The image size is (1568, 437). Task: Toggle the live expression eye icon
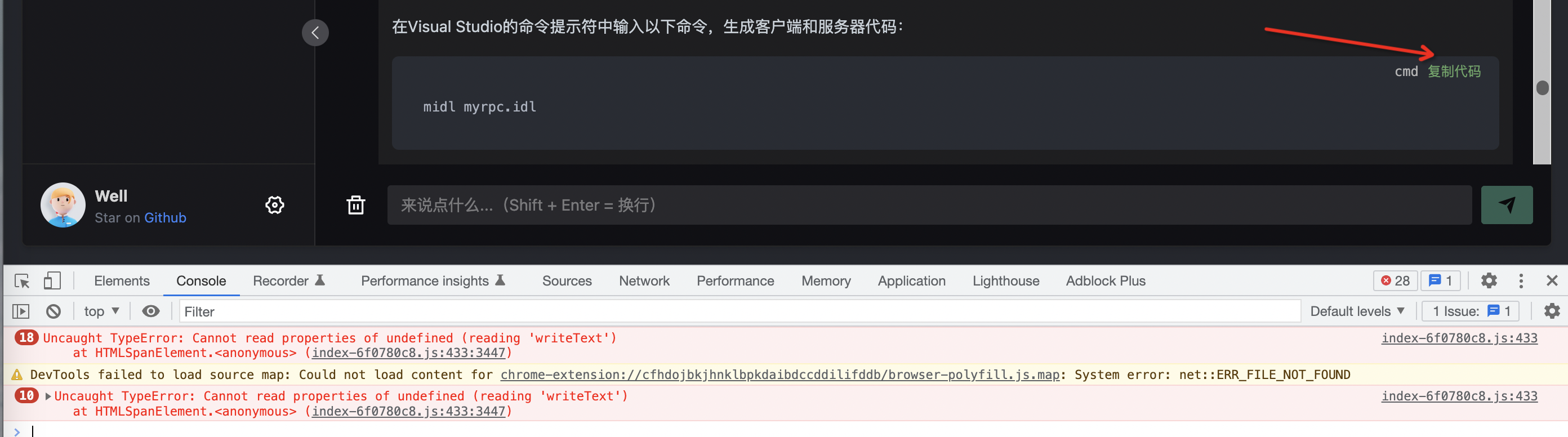[x=150, y=311]
